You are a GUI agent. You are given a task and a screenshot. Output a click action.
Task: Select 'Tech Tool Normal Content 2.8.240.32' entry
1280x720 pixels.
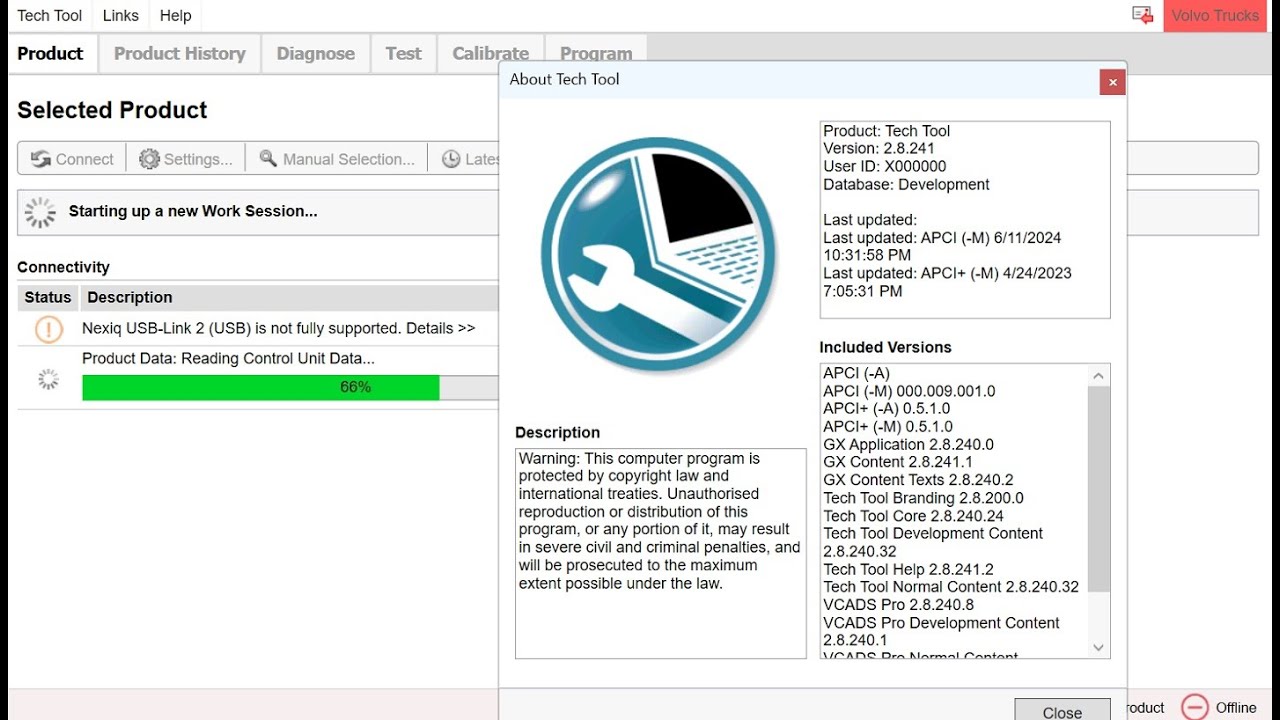[951, 587]
